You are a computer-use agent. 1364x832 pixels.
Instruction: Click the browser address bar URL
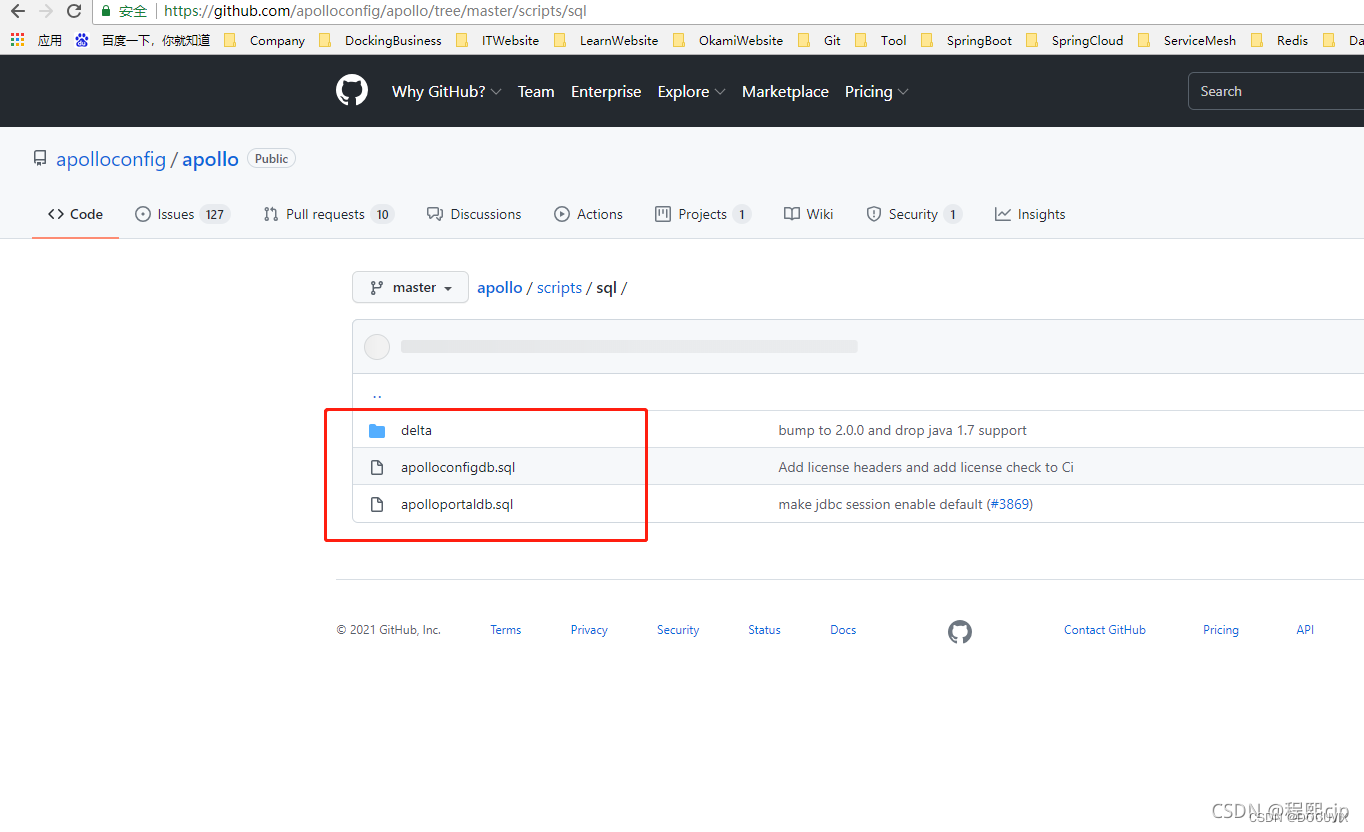click(375, 11)
